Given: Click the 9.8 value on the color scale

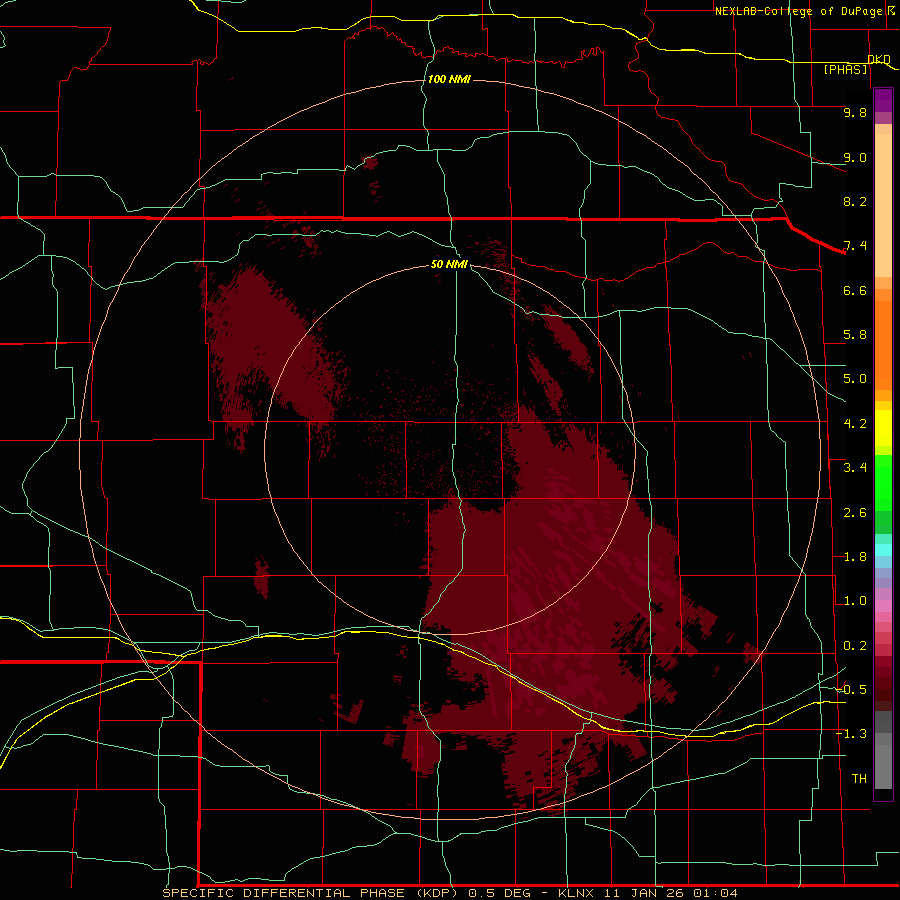Looking at the screenshot, I should (x=855, y=112).
